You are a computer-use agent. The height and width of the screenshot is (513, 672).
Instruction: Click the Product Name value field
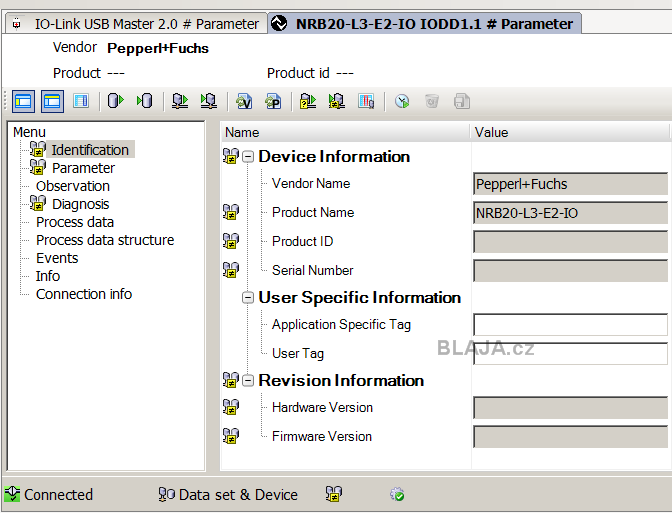570,213
